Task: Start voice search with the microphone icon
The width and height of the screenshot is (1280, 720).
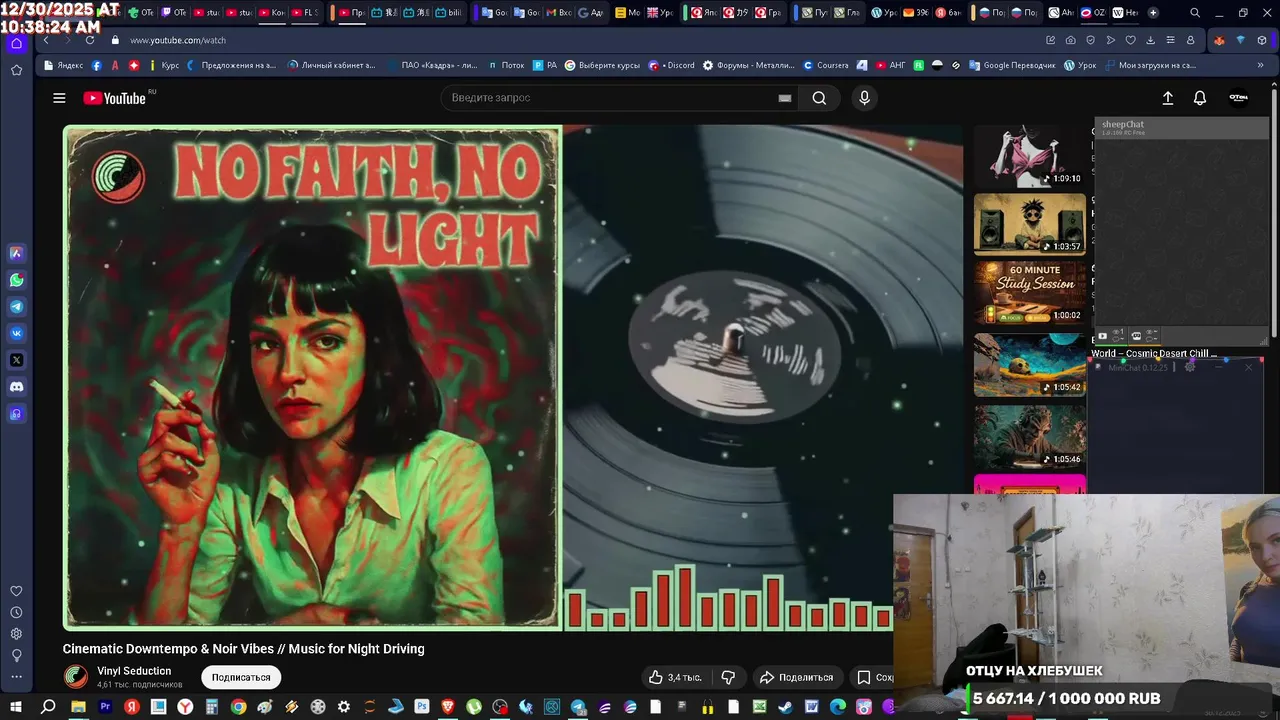Action: [x=865, y=98]
